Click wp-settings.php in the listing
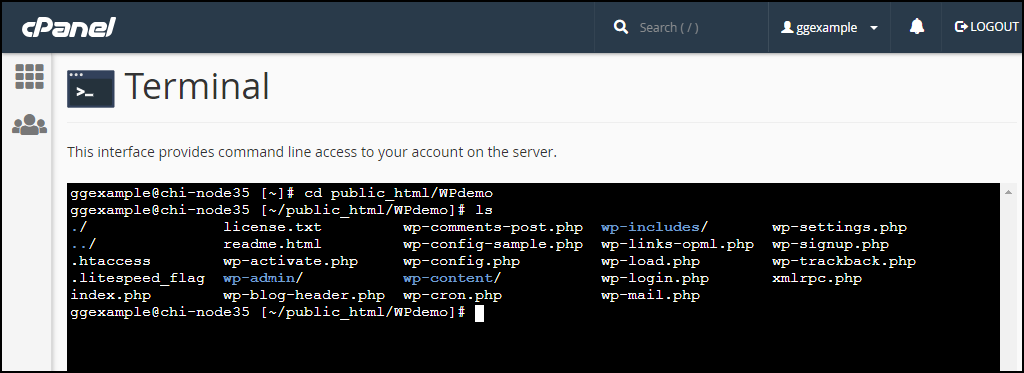 (x=839, y=227)
